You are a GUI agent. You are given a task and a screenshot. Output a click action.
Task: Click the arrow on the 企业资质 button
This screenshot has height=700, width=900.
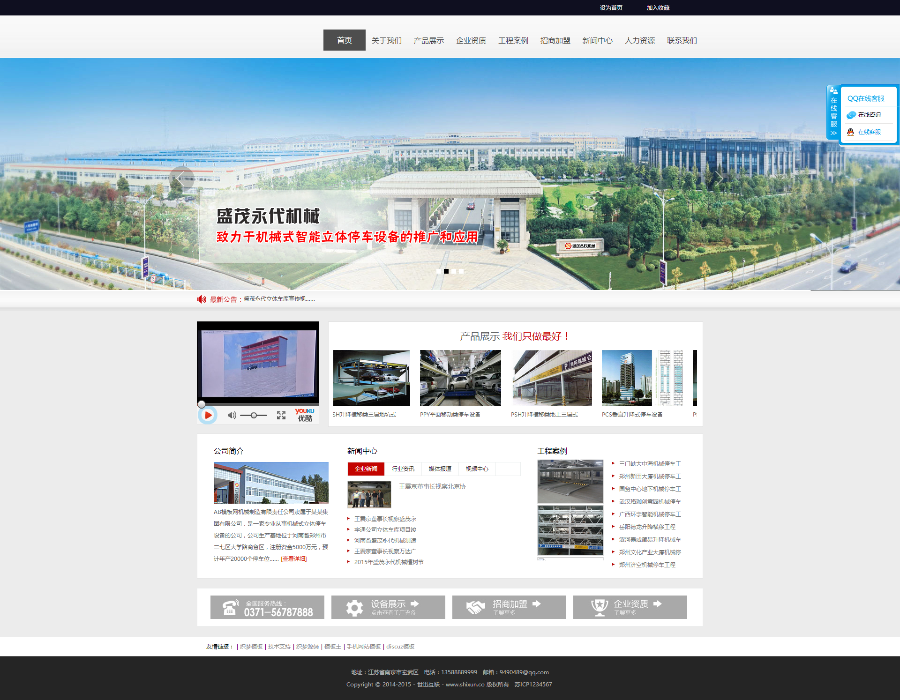tap(658, 604)
